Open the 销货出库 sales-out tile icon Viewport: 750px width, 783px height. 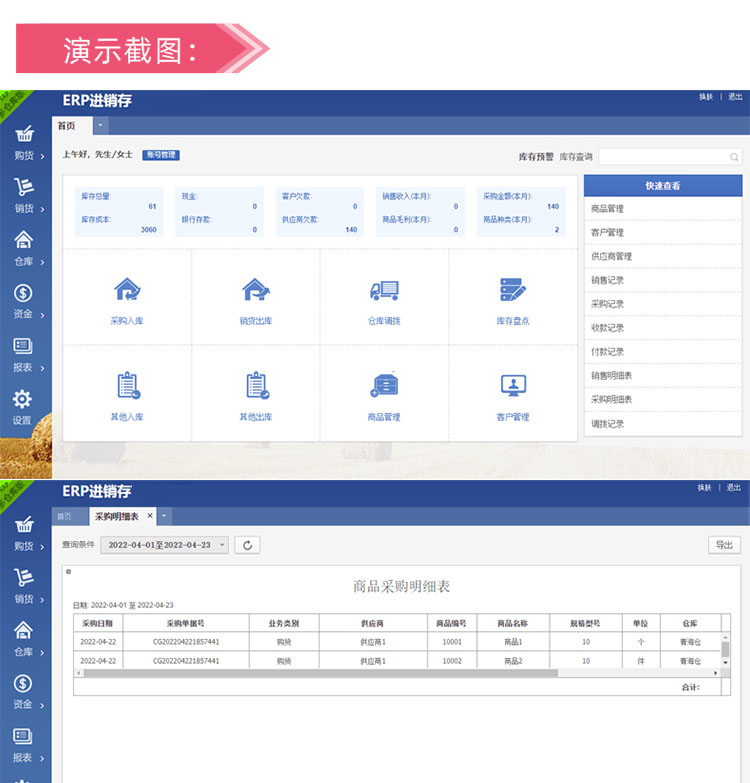256,290
